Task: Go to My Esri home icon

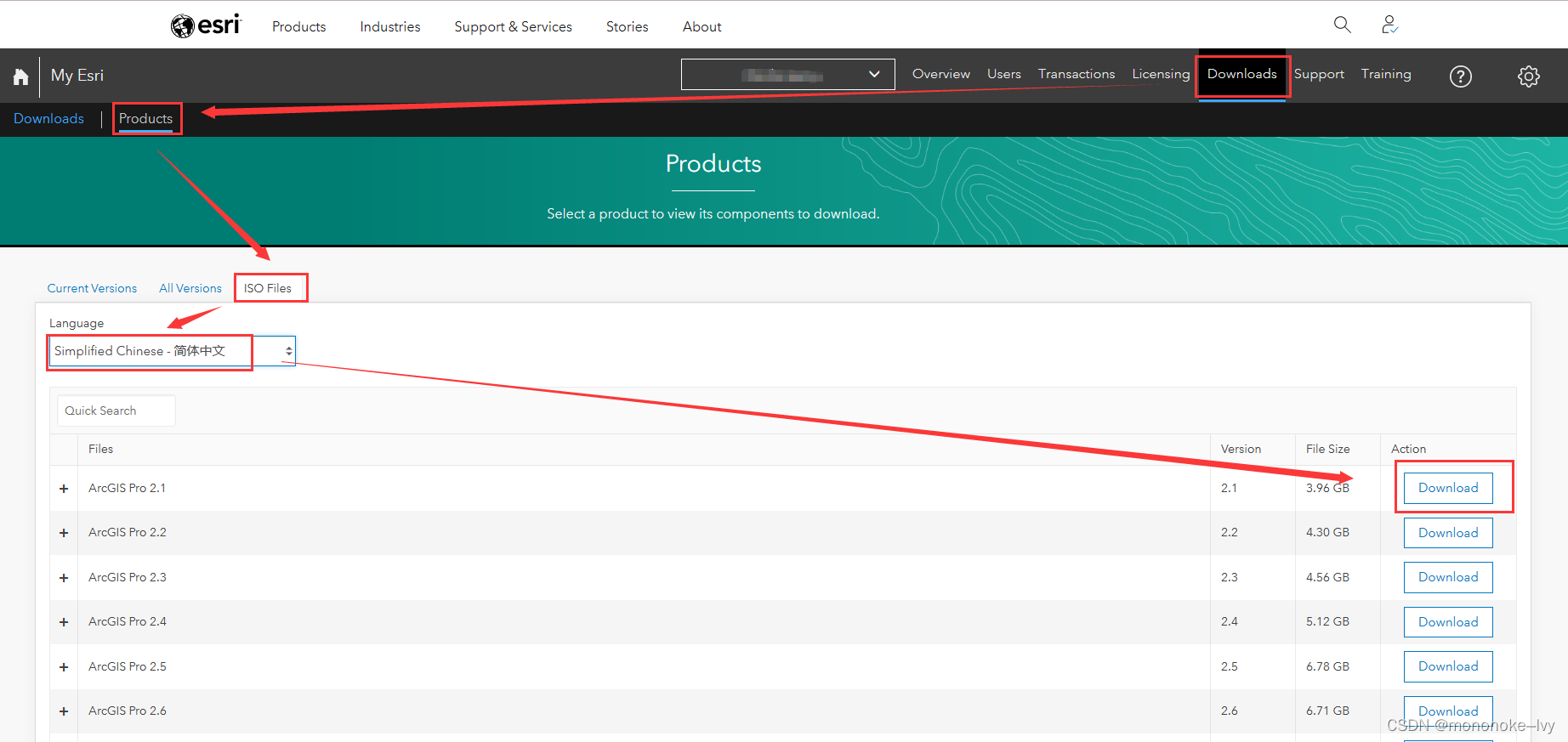Action: pos(20,76)
